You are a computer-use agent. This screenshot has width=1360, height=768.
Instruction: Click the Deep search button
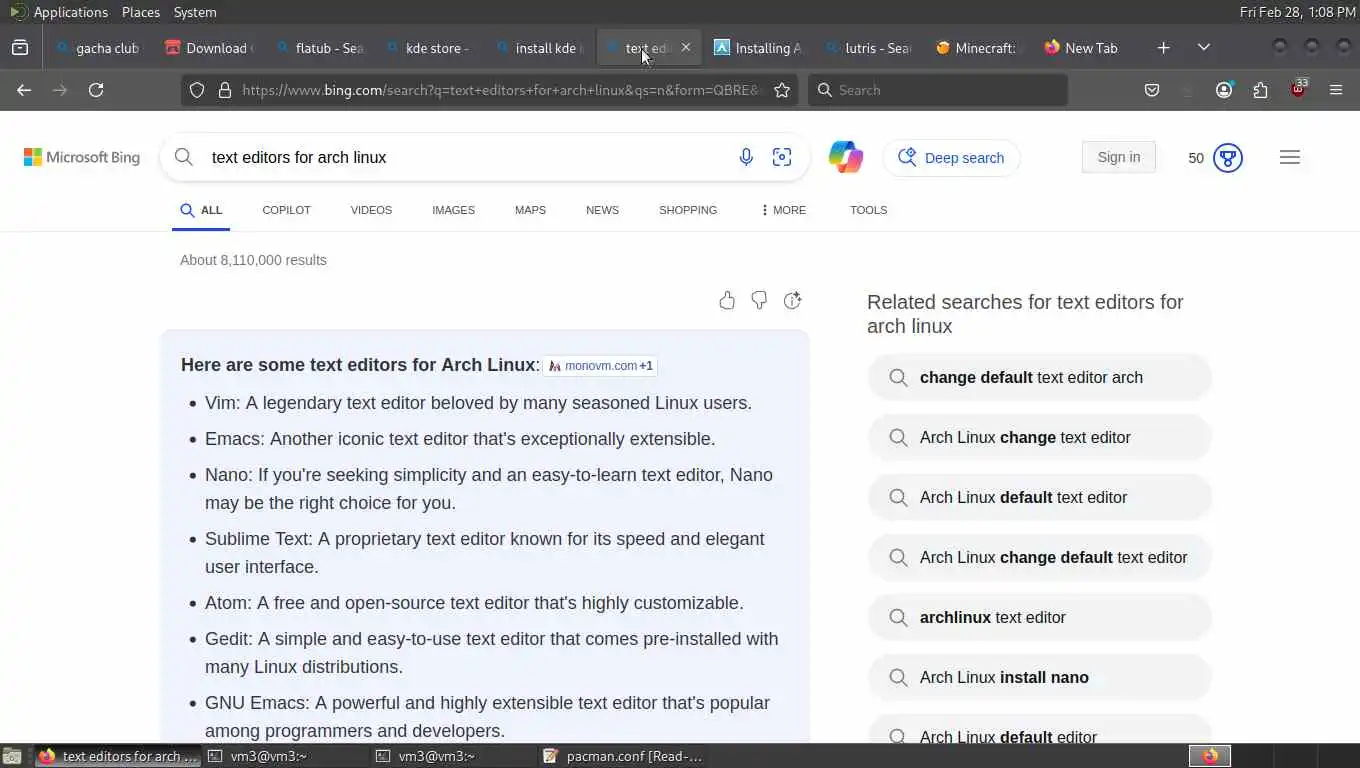click(951, 158)
